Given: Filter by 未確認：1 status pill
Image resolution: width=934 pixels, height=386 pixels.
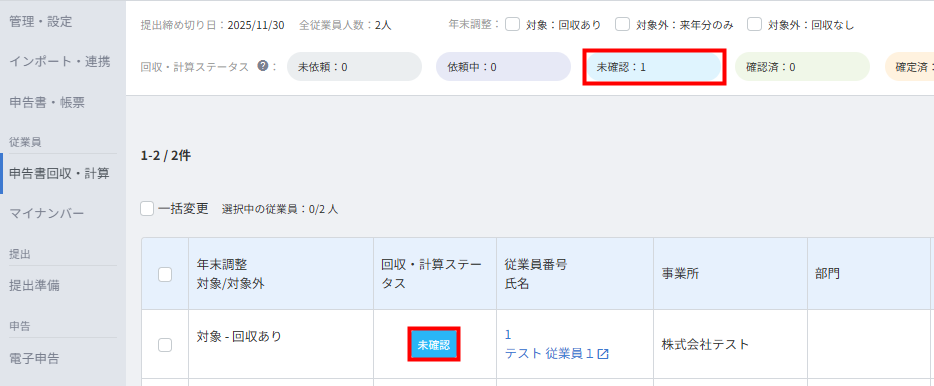Looking at the screenshot, I should click(653, 67).
